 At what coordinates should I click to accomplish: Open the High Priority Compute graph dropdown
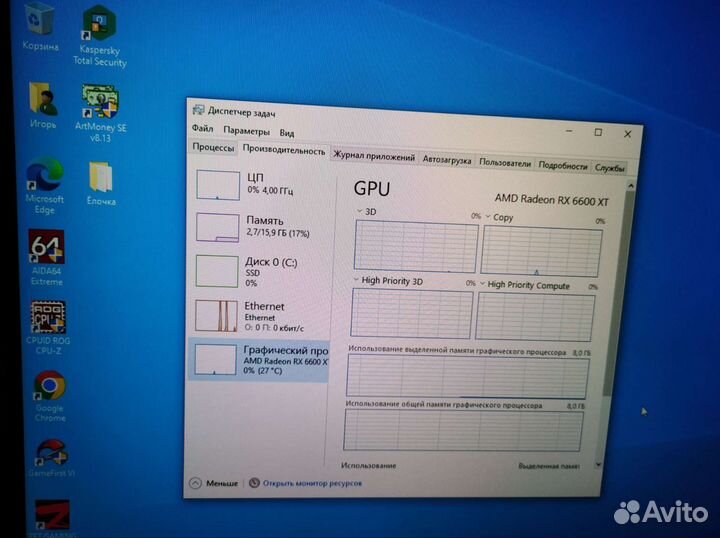482,284
